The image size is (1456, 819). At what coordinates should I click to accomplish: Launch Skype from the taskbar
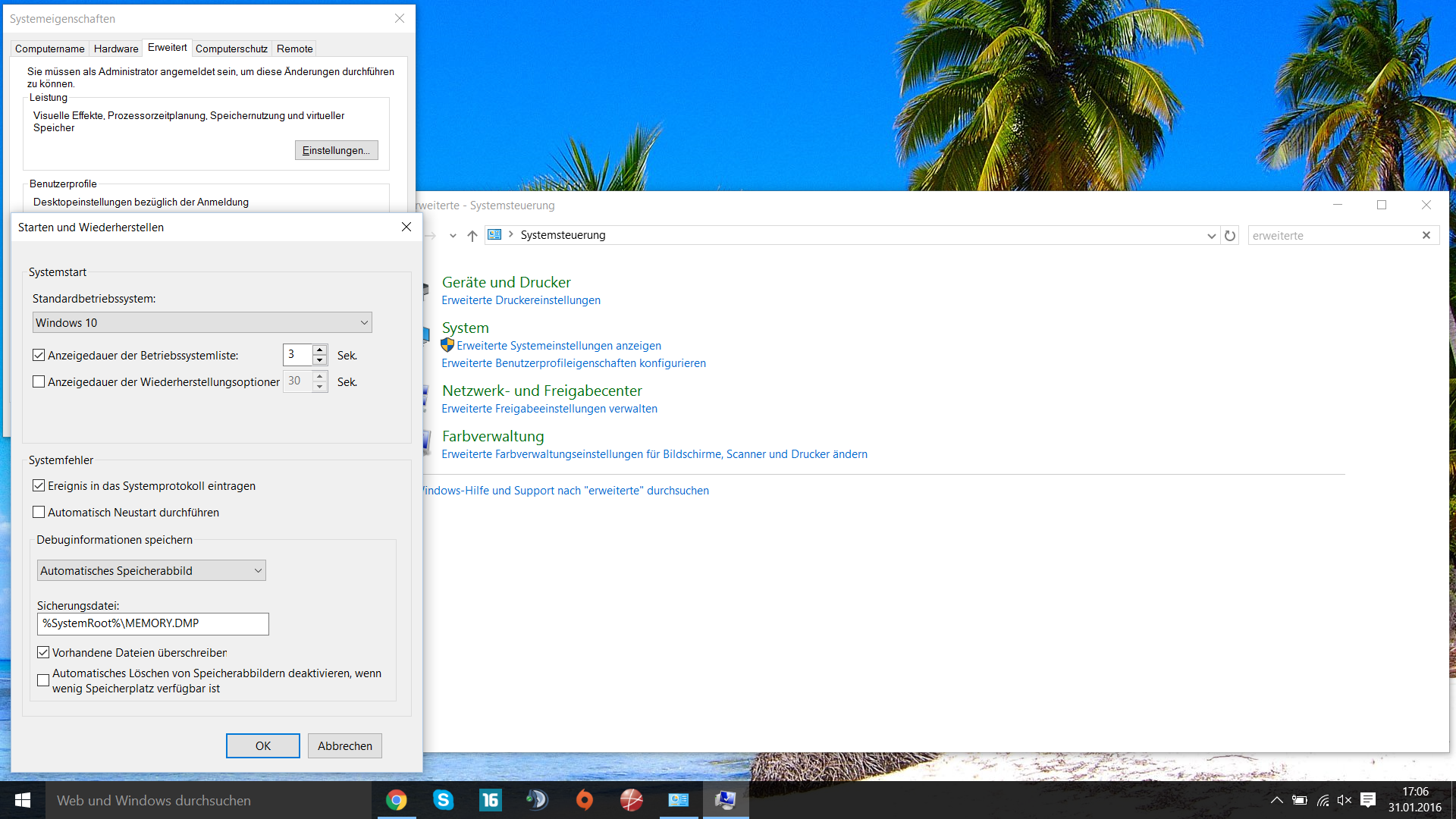point(443,800)
